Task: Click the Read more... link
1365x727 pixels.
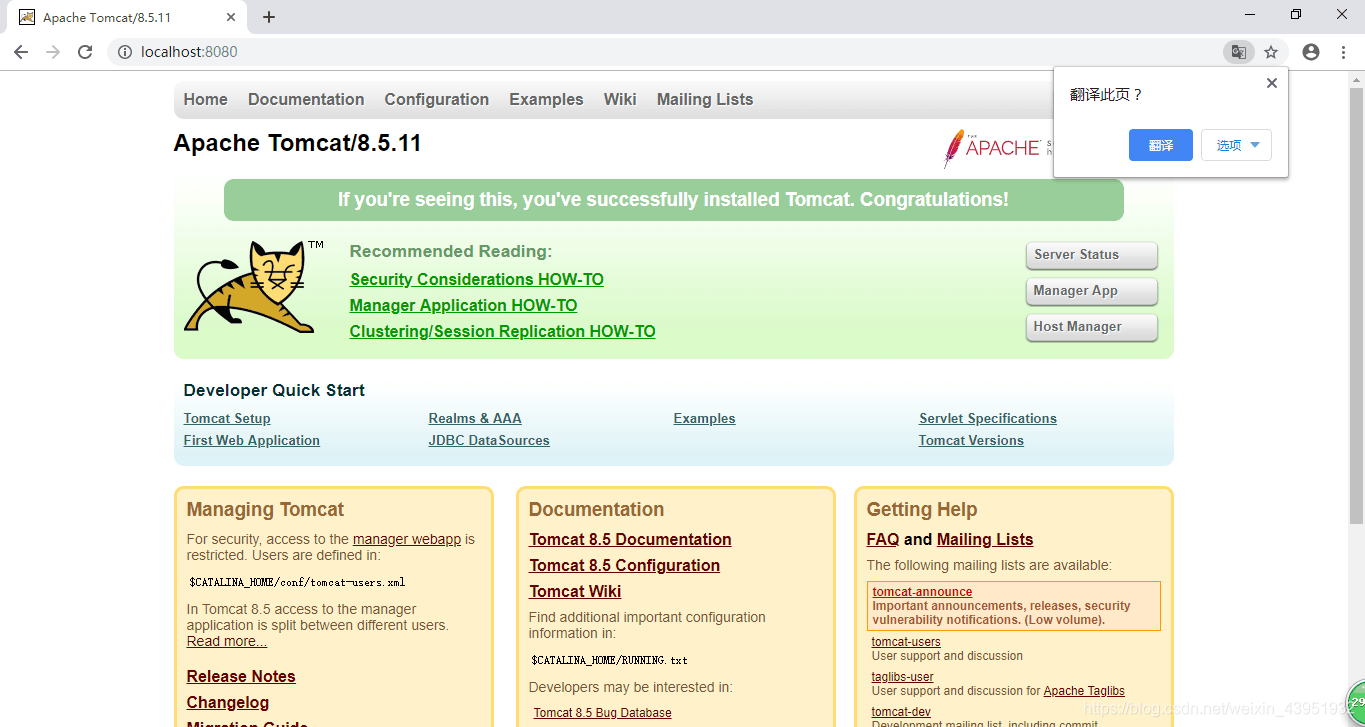Action: [x=227, y=641]
